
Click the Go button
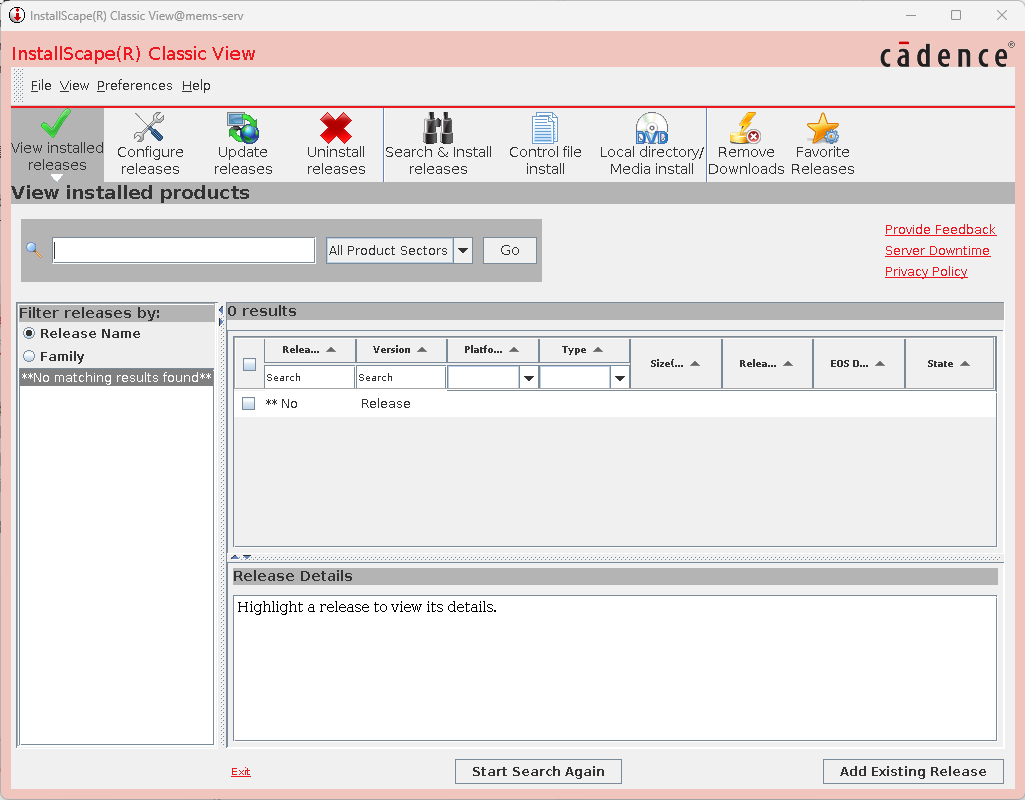coord(510,250)
